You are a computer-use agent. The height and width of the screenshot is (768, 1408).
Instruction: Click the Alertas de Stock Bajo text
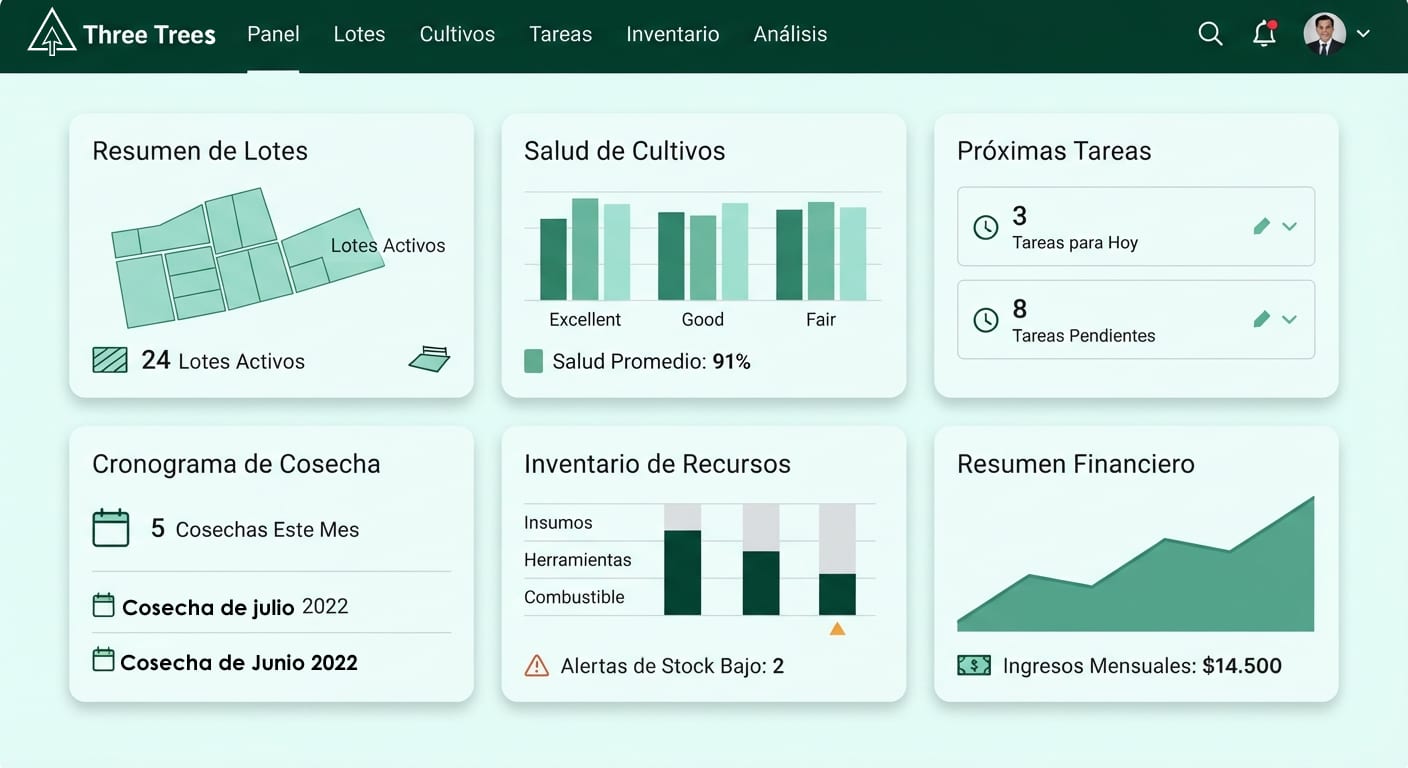point(672,666)
